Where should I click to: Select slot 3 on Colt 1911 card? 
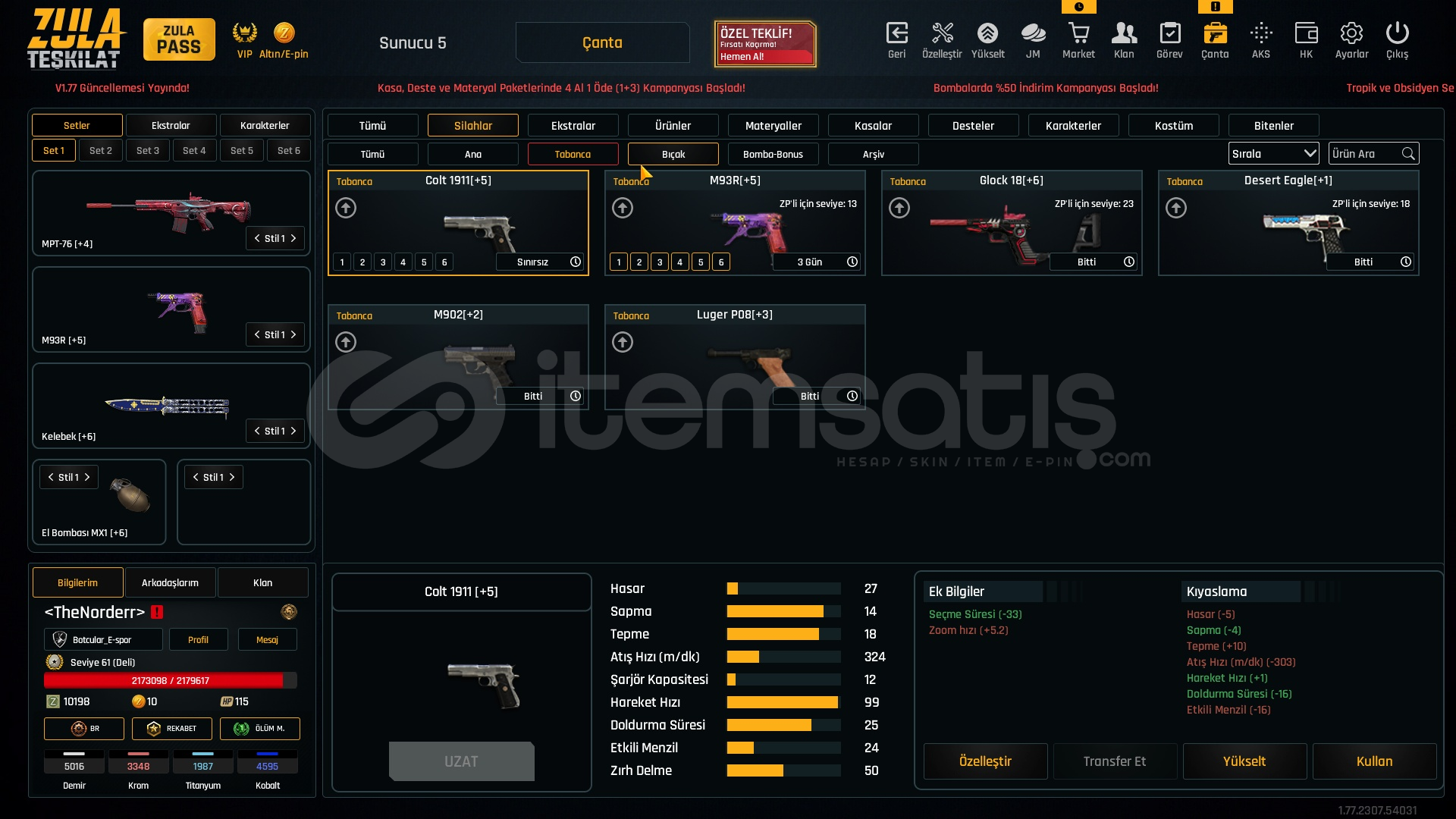click(383, 262)
